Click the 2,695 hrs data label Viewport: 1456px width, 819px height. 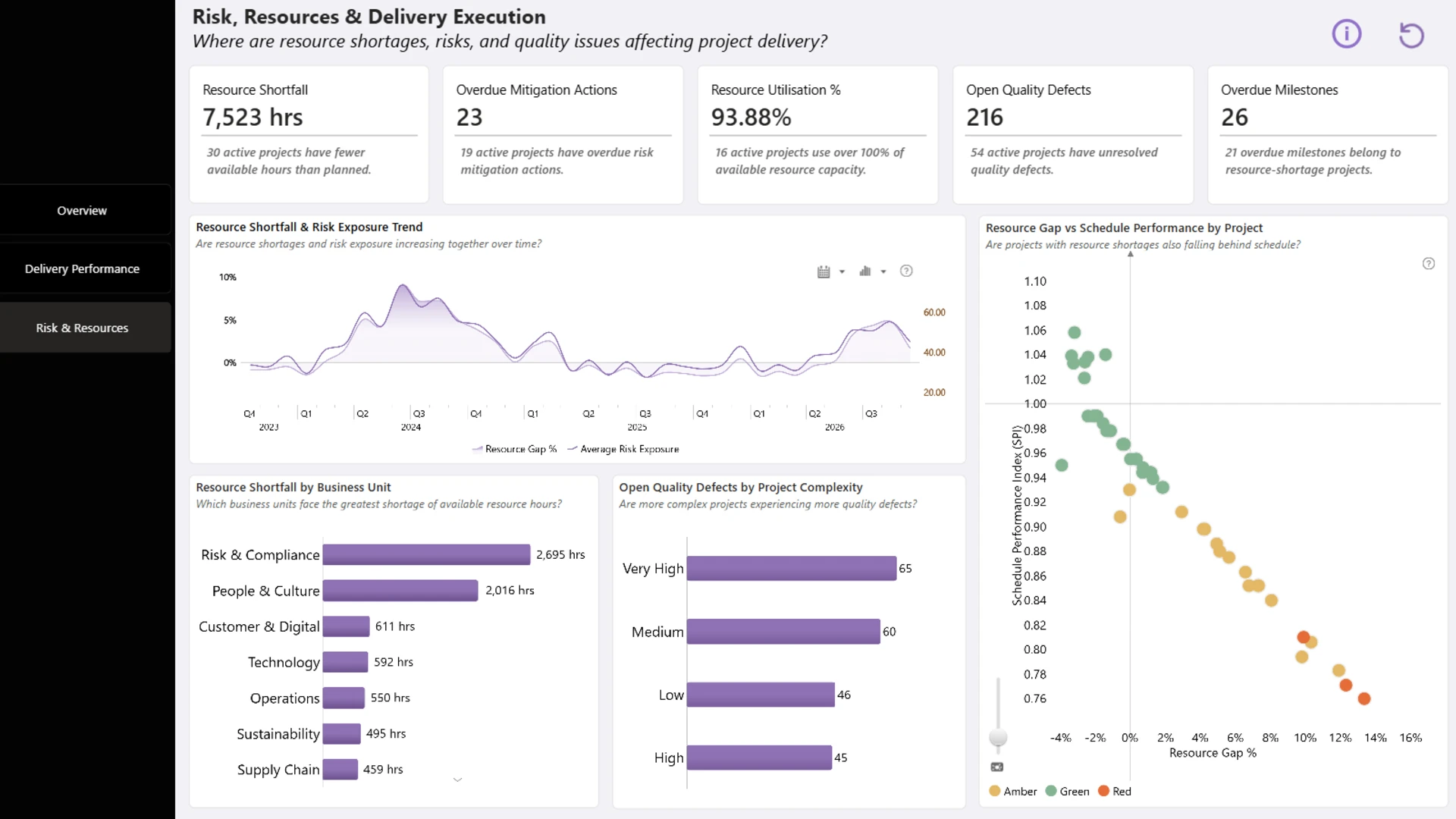(x=560, y=555)
